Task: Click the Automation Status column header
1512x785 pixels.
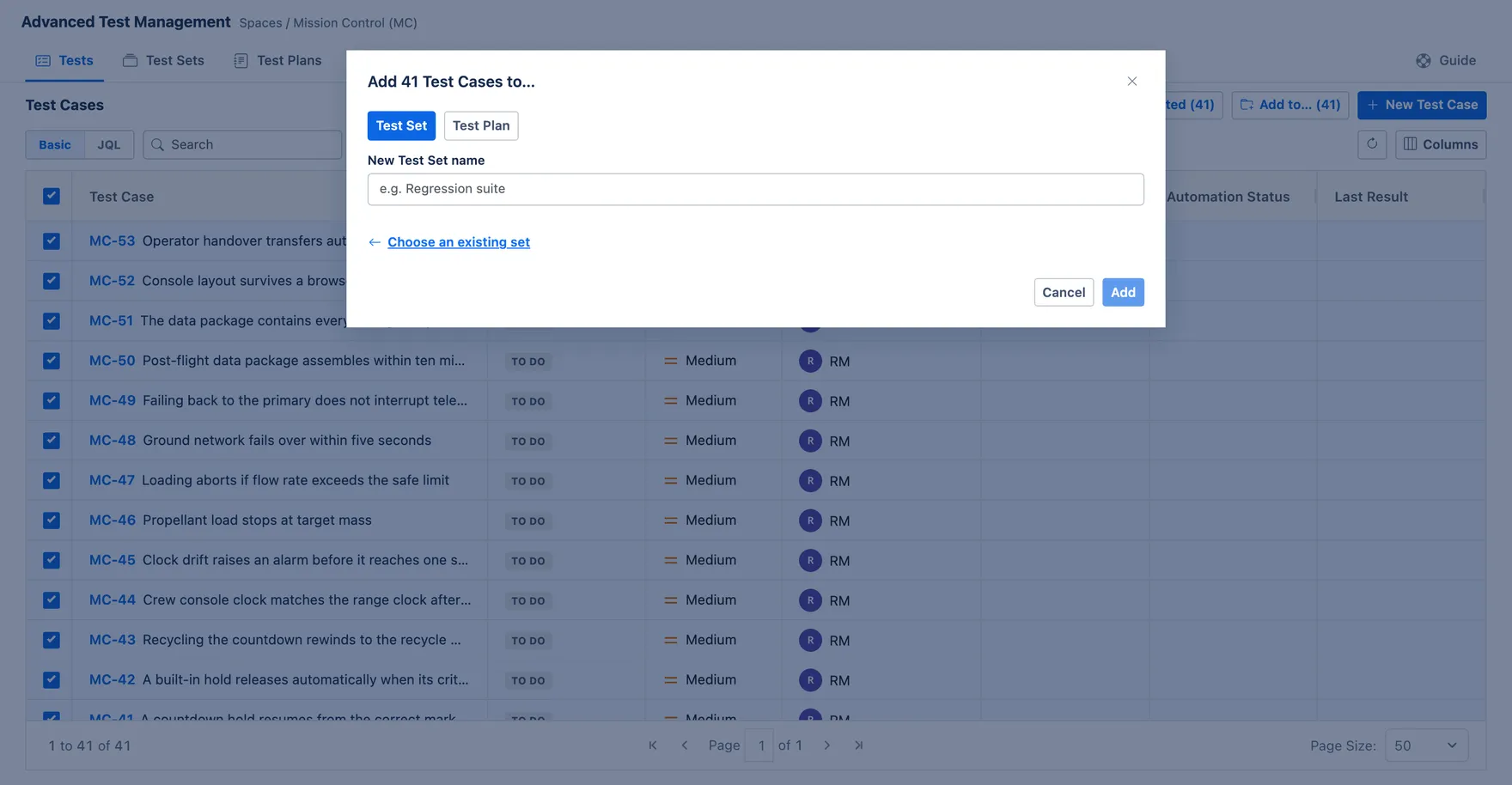Action: [1228, 197]
